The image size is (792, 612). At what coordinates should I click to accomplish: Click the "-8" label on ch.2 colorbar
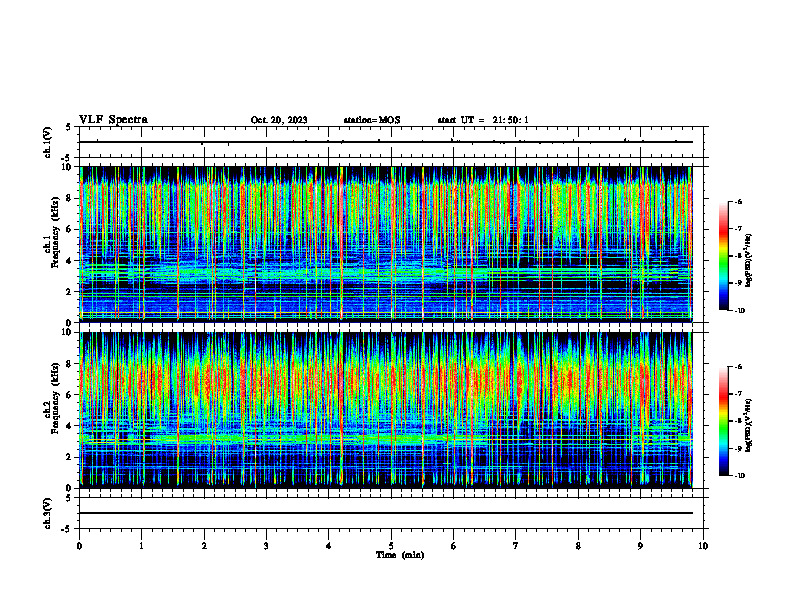coord(738,422)
